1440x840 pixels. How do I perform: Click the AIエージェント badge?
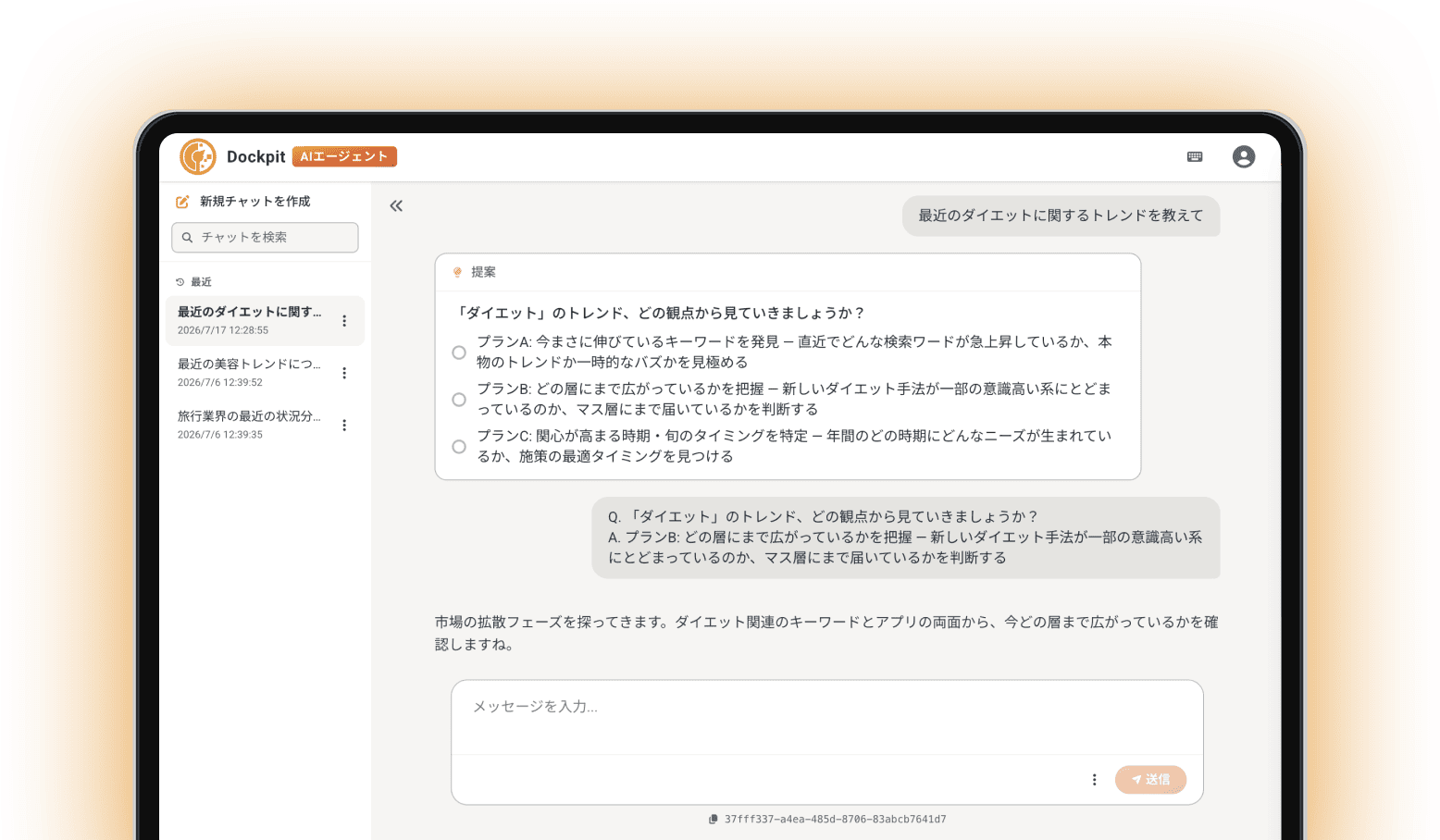pos(344,156)
